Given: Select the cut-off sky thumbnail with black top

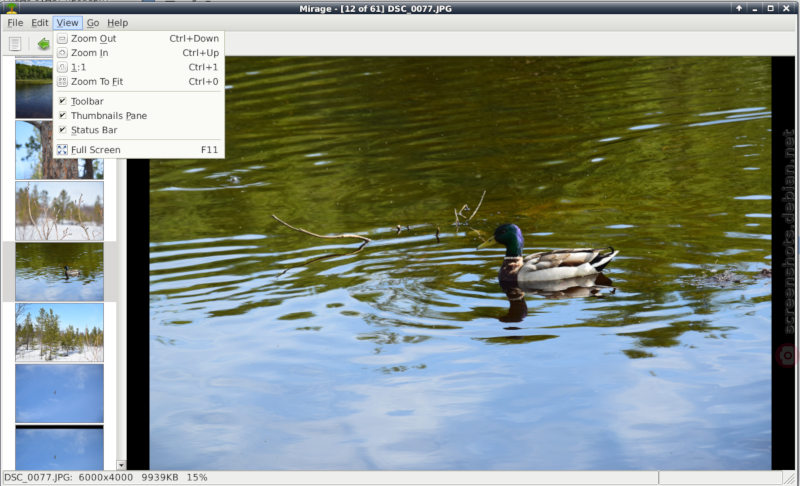Looking at the screenshot, I should coord(59,447).
